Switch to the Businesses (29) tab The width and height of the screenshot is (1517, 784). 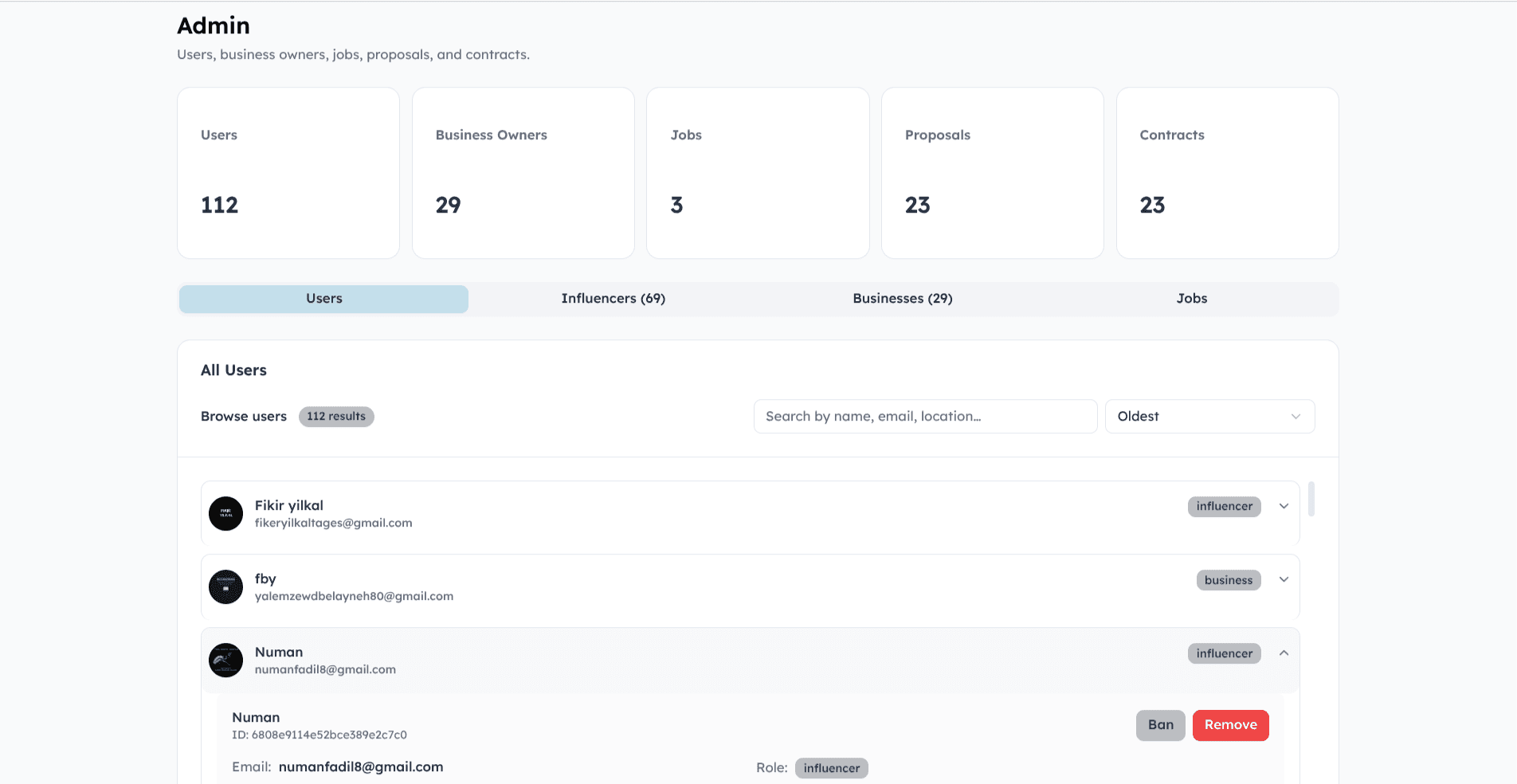(x=902, y=299)
